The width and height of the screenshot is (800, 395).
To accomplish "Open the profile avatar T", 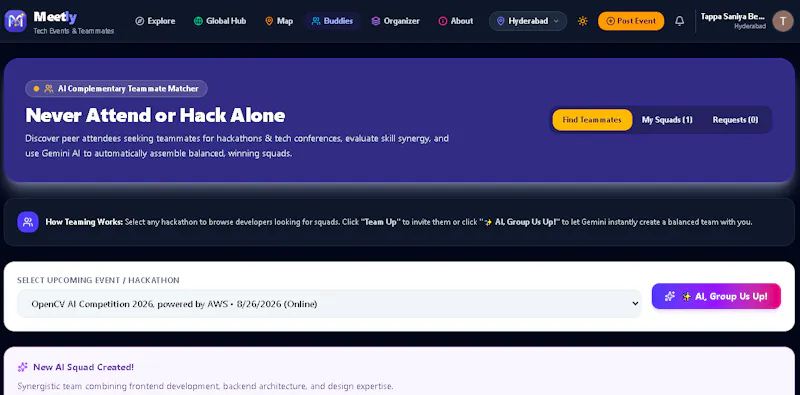I will [x=783, y=21].
